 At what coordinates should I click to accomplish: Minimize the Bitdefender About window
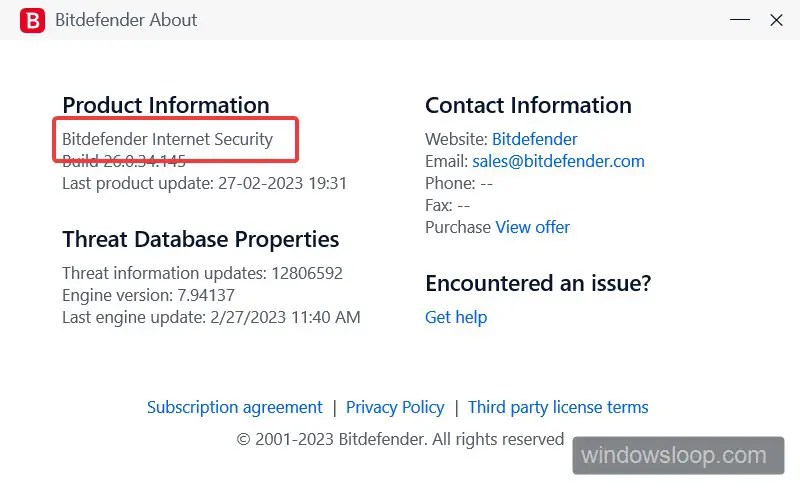click(739, 20)
